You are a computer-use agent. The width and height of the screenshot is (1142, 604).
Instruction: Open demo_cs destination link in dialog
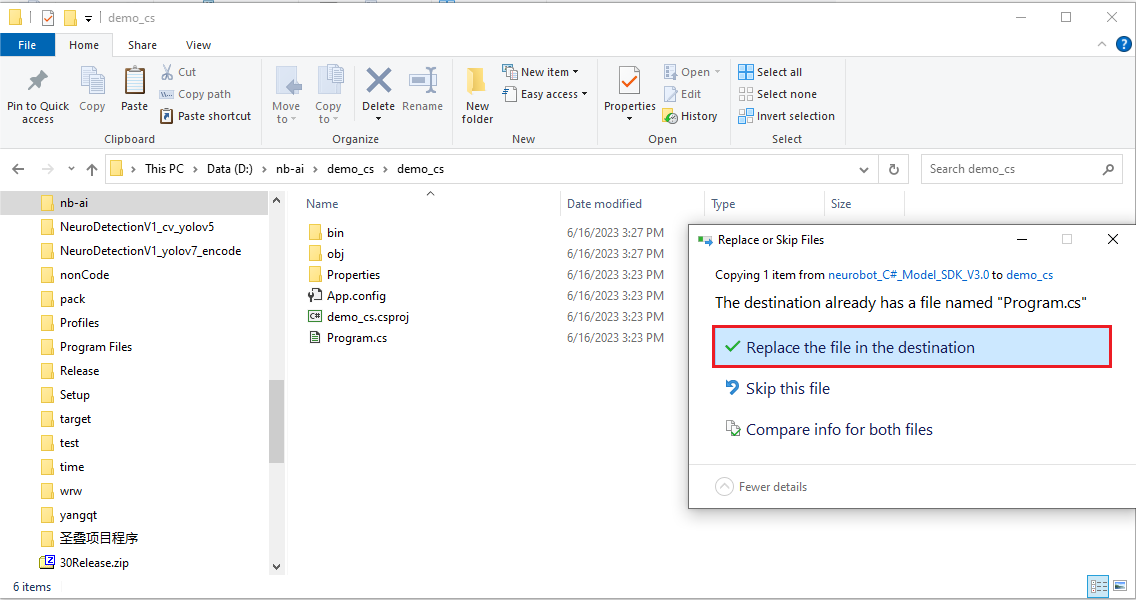[x=1029, y=275]
